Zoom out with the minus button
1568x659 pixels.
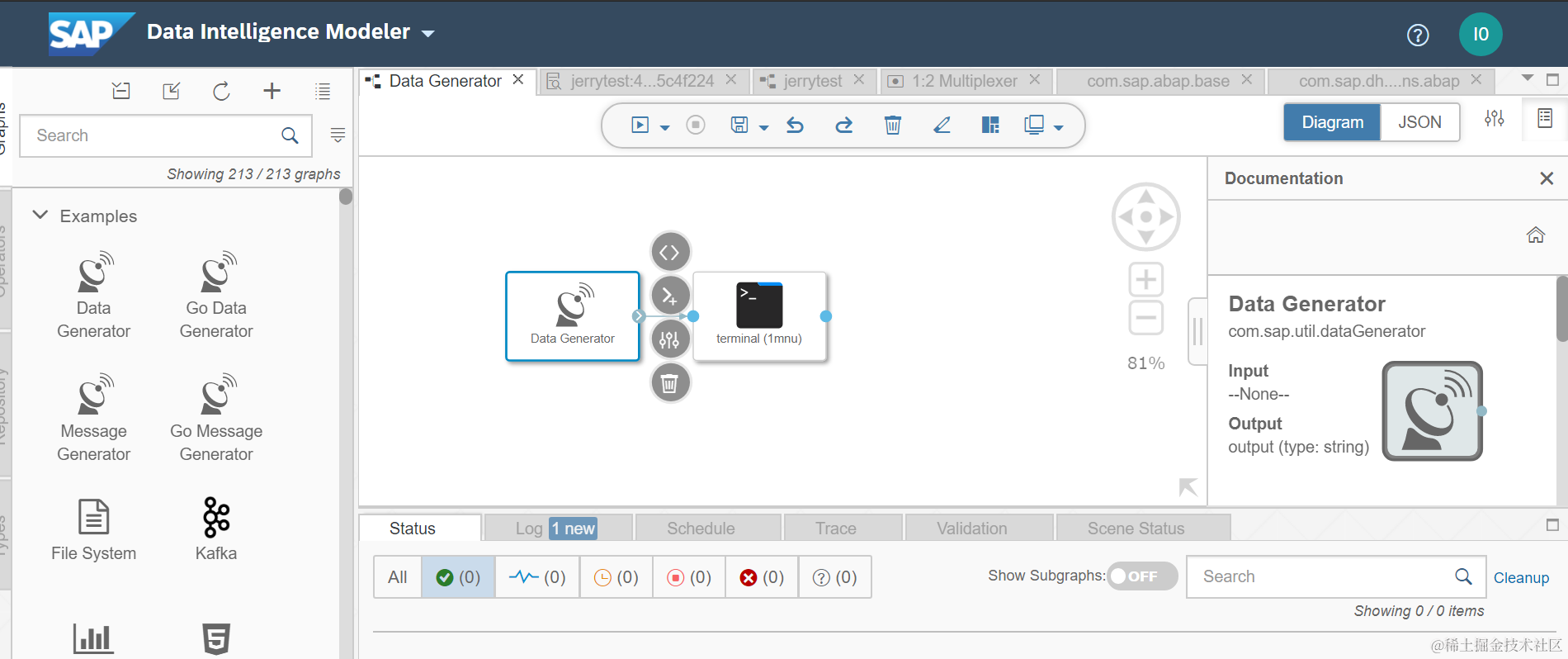(x=1146, y=318)
